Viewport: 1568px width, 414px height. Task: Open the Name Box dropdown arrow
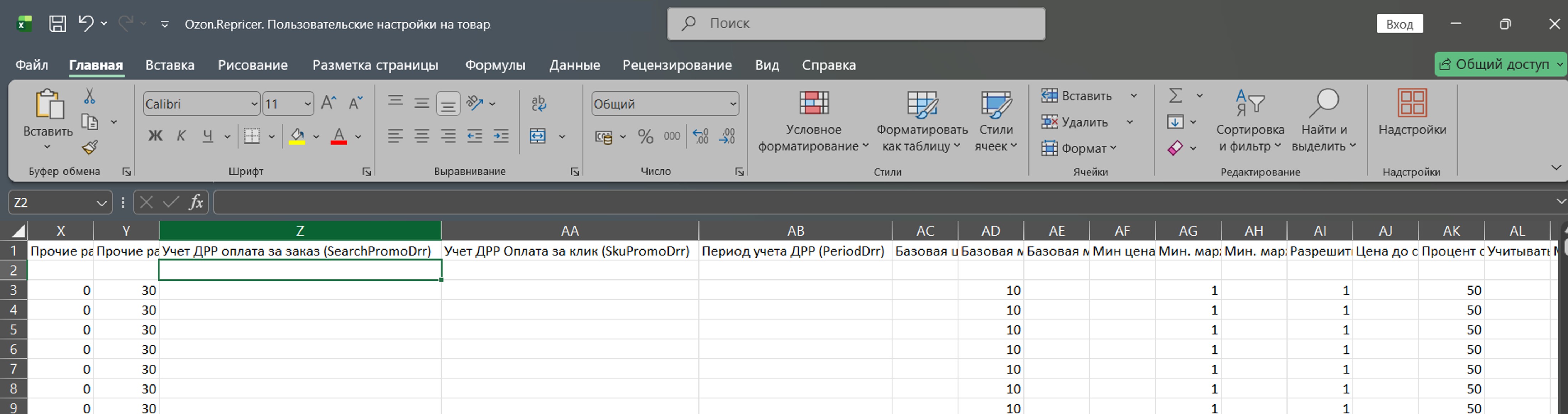[102, 203]
